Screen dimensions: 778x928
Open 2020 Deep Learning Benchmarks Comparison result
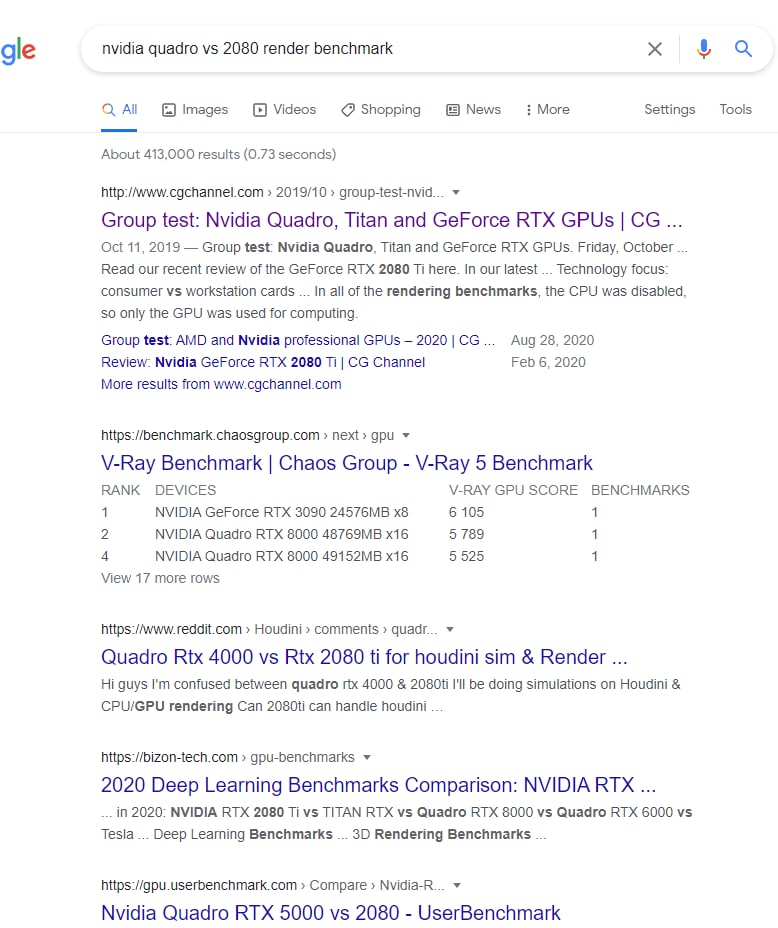click(379, 785)
